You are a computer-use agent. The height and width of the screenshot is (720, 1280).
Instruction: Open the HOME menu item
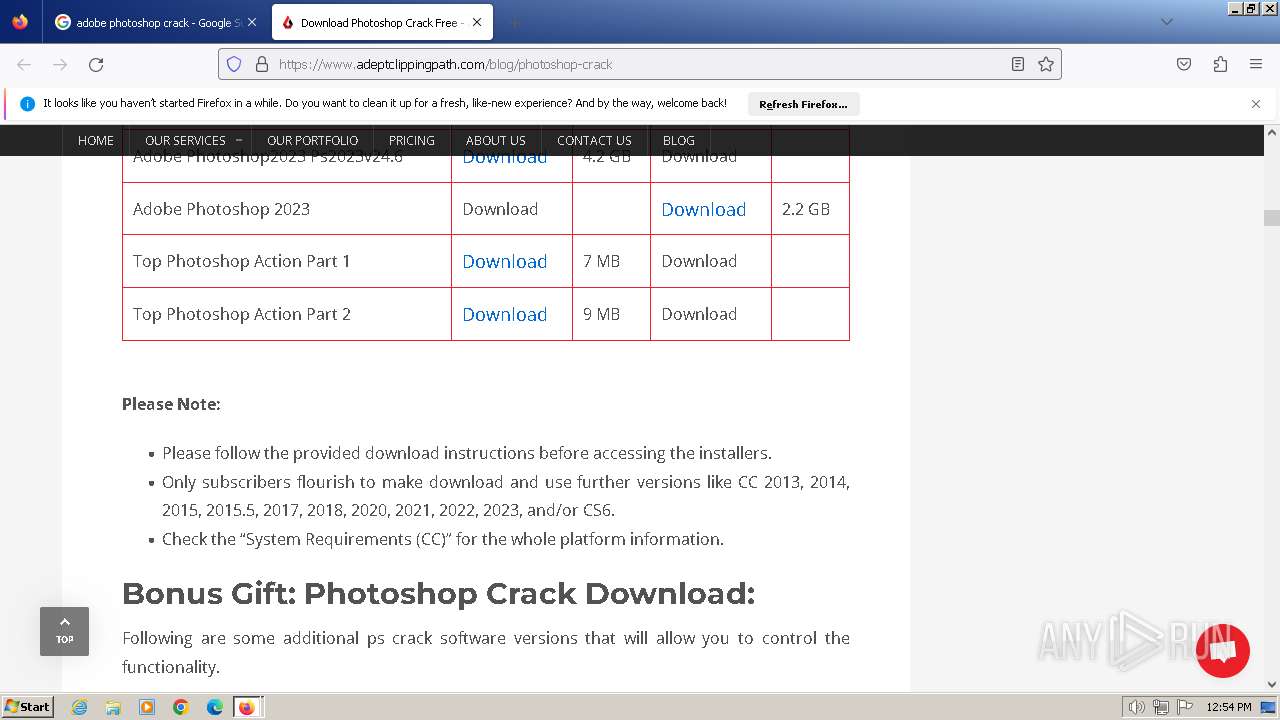(x=96, y=140)
